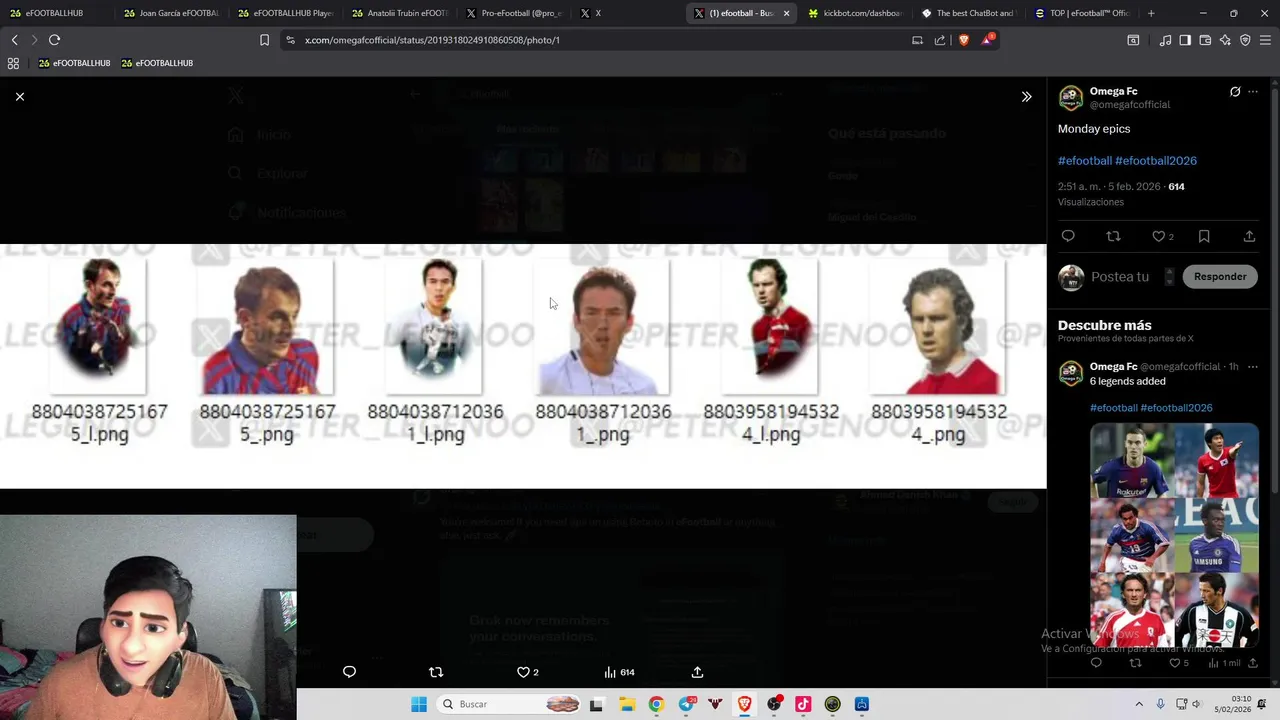The height and width of the screenshot is (720, 1280).
Task: Collapse the side panel with double-chevron icon
Action: coord(1026,96)
